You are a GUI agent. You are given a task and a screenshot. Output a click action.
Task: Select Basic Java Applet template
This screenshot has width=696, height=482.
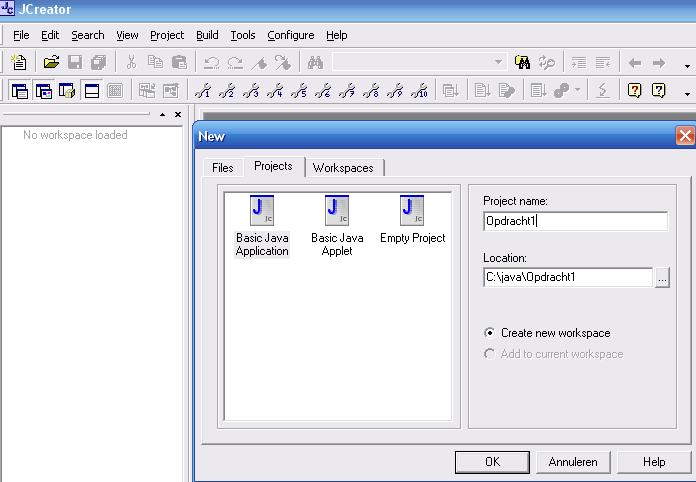tap(337, 226)
